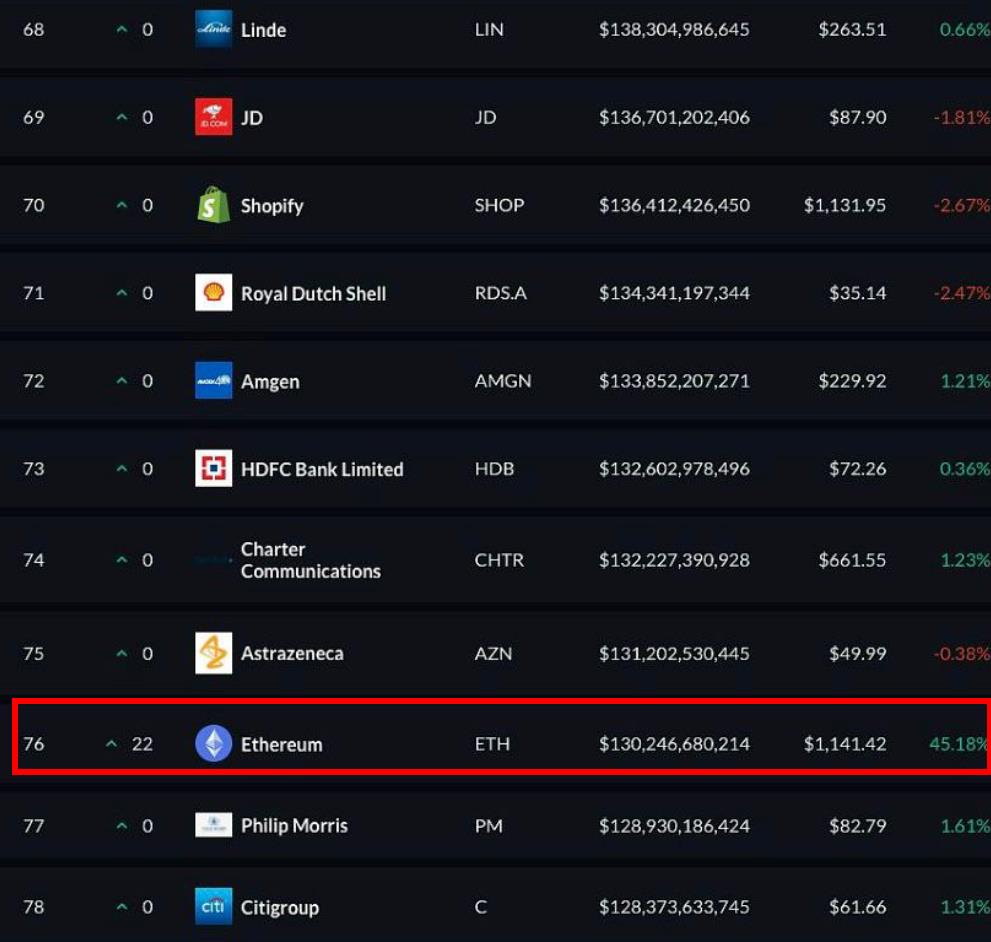Click Charter Communications price $661.55

[853, 560]
